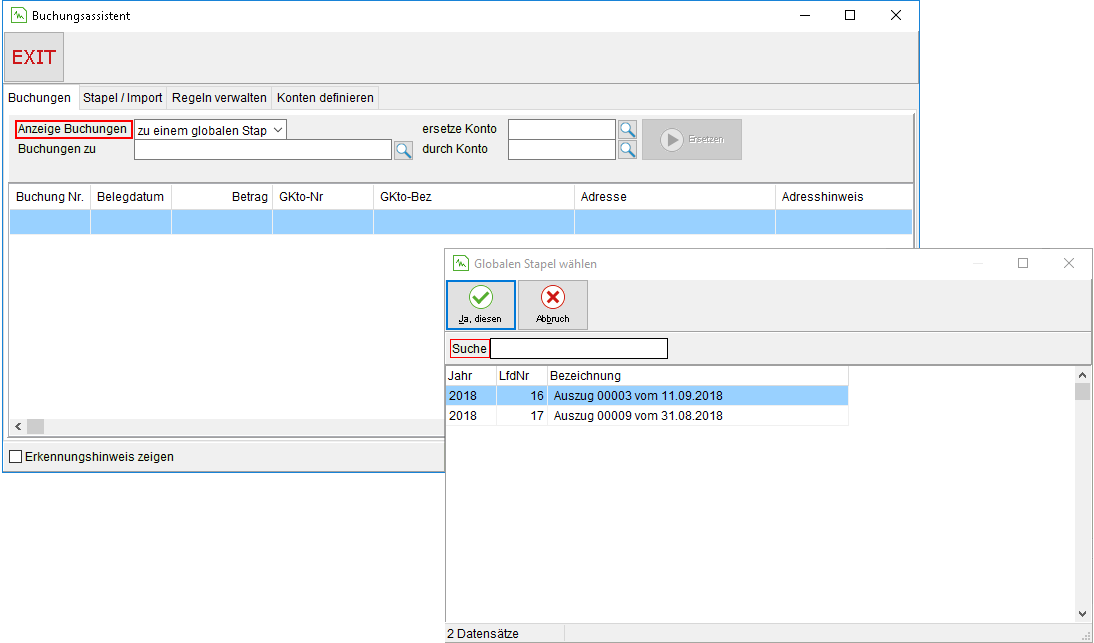The height and width of the screenshot is (643, 1094).
Task: Select row Auszug 00003 vom 11.09.2018
Action: point(647,395)
